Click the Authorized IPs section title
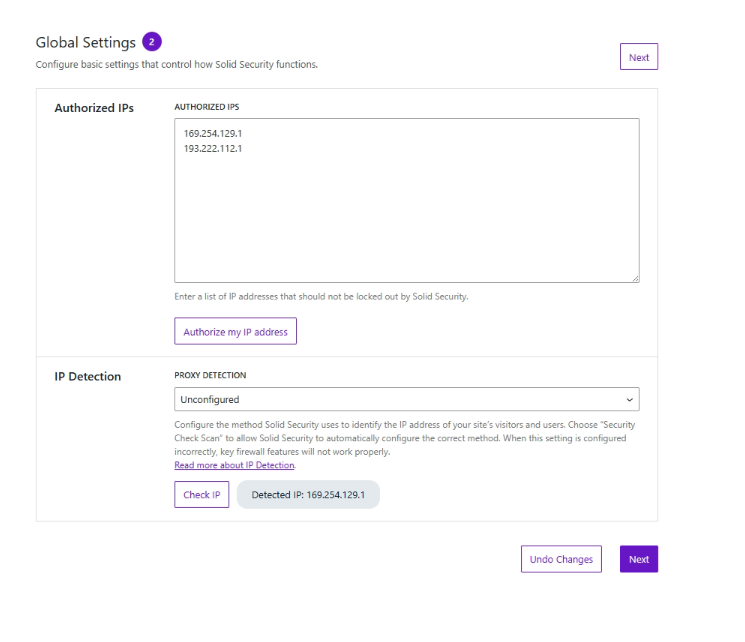Image resolution: width=745 pixels, height=642 pixels. (x=94, y=108)
